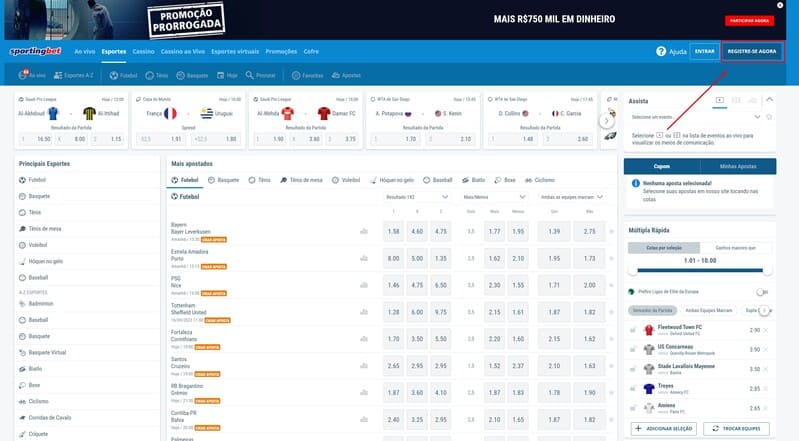Open Al Akhdoud vs Al Ittihad match card
Screen dimensions: 799x441
click(x=71, y=120)
